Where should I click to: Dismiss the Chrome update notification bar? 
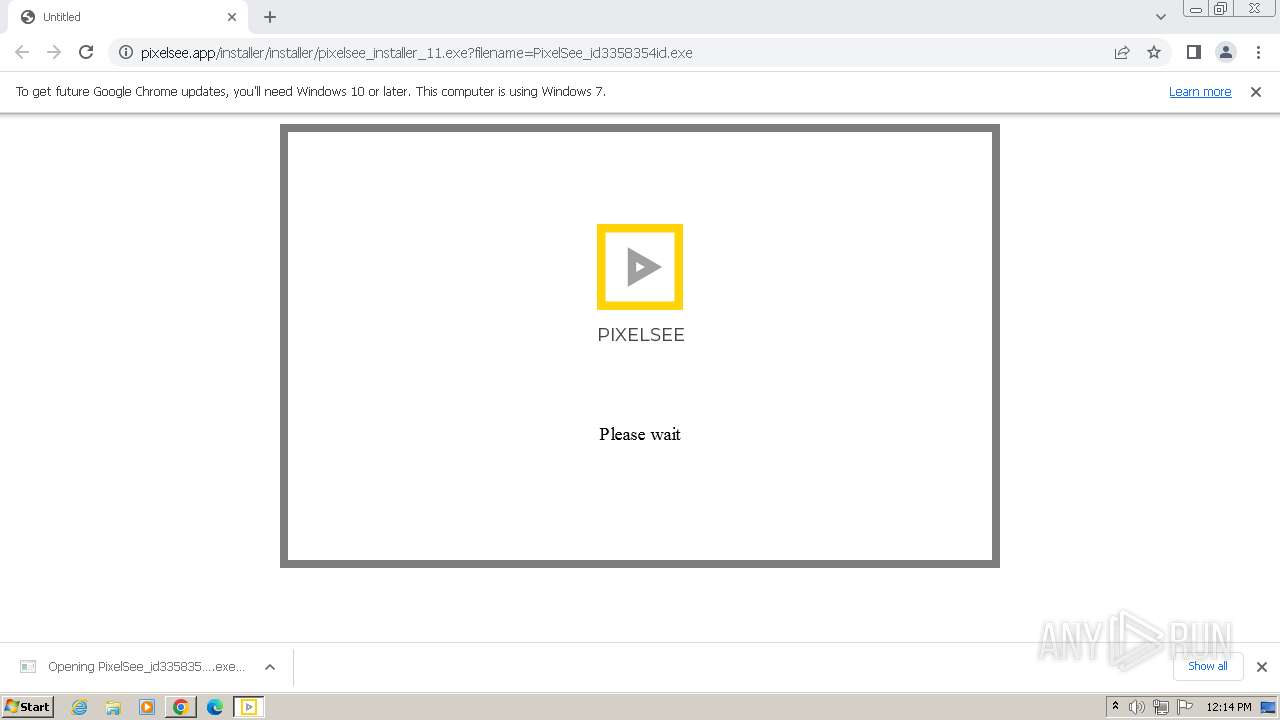click(1256, 91)
